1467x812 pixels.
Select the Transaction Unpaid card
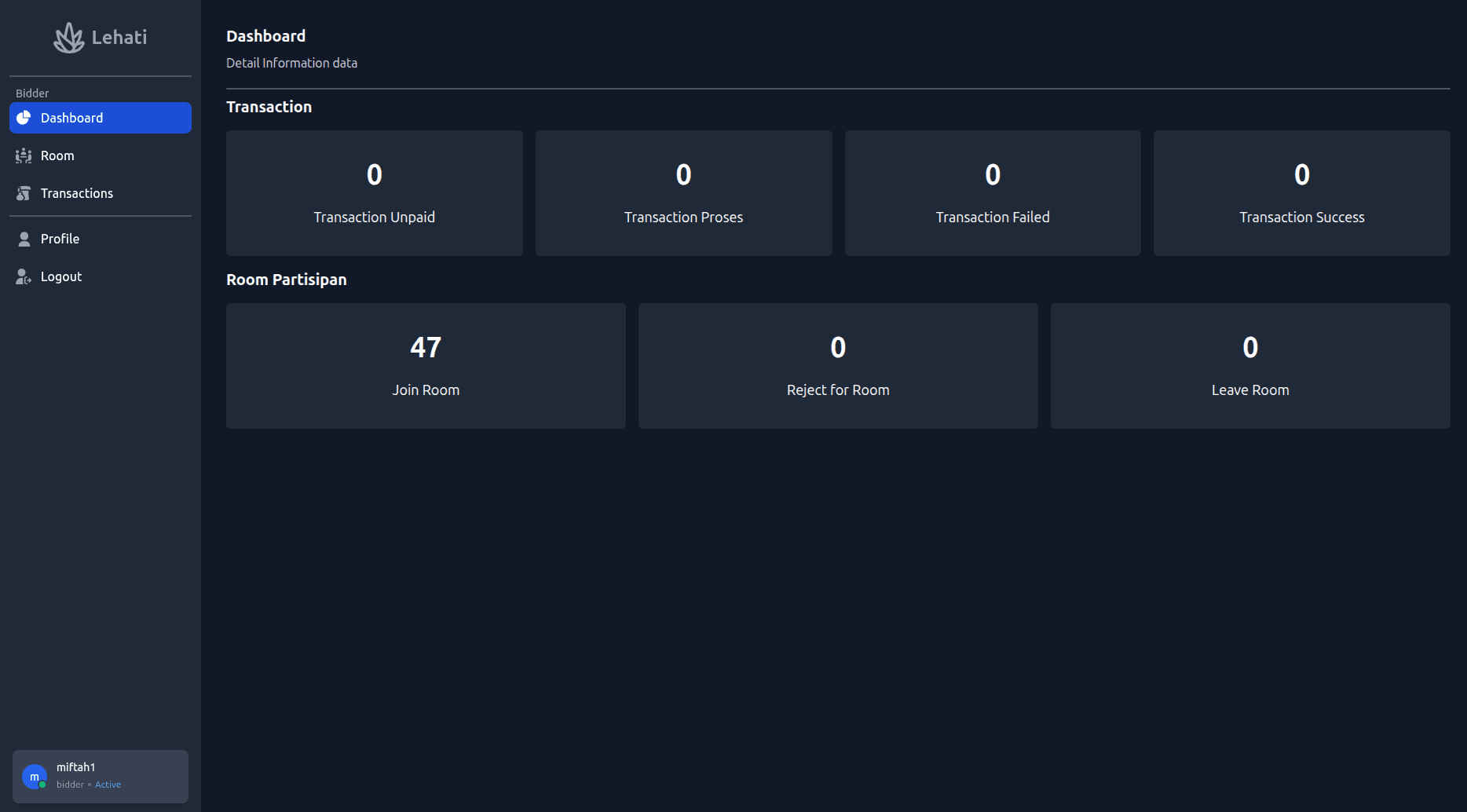click(x=374, y=193)
